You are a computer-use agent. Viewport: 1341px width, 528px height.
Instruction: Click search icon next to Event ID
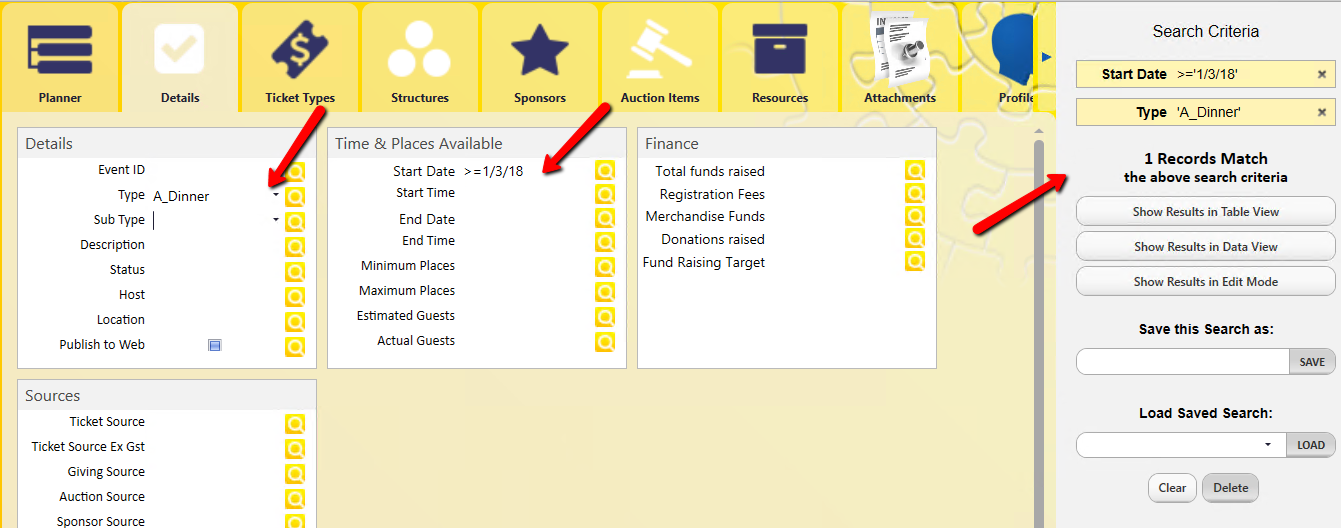point(295,172)
